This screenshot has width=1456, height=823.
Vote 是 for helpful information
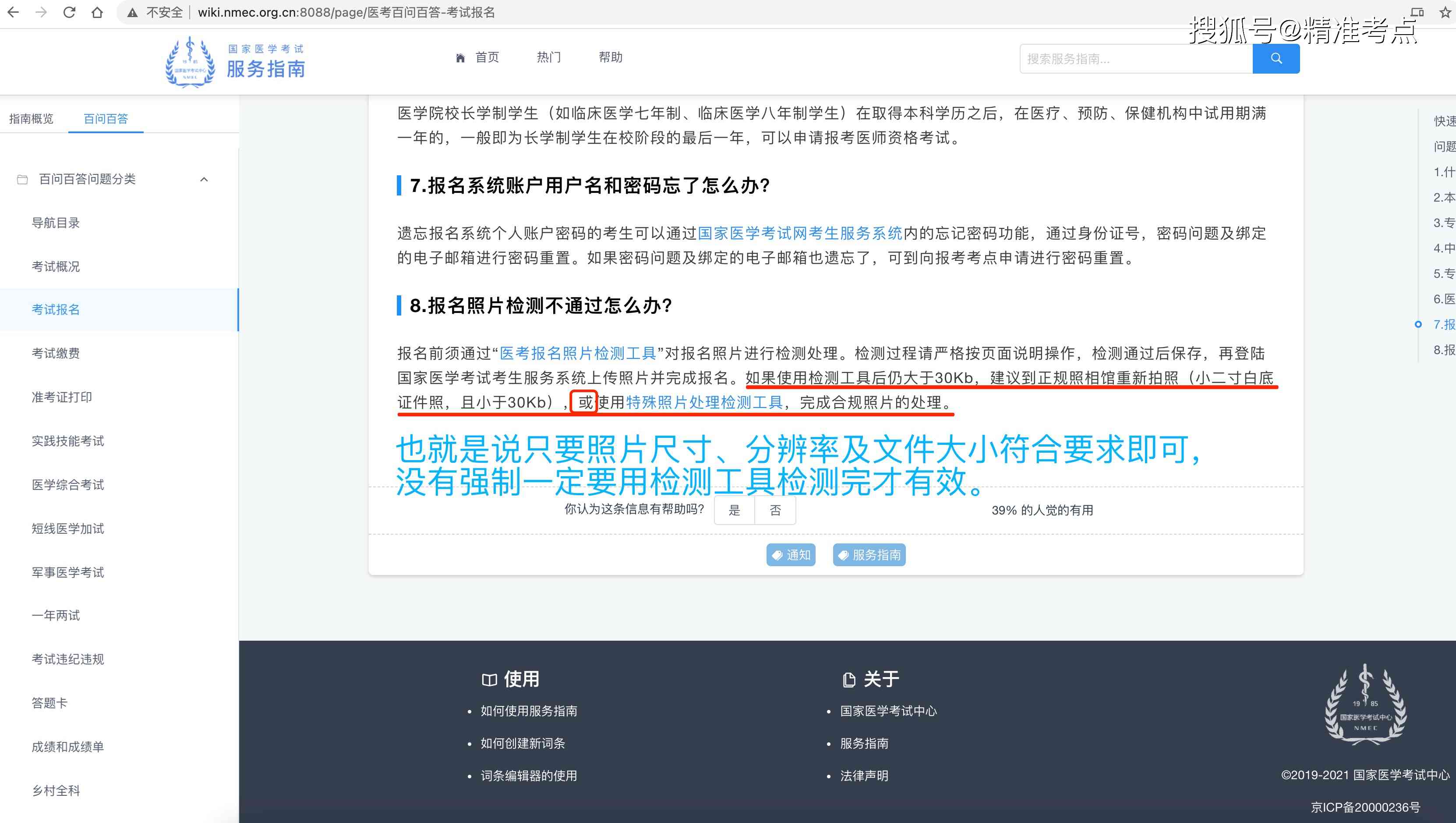(x=734, y=510)
